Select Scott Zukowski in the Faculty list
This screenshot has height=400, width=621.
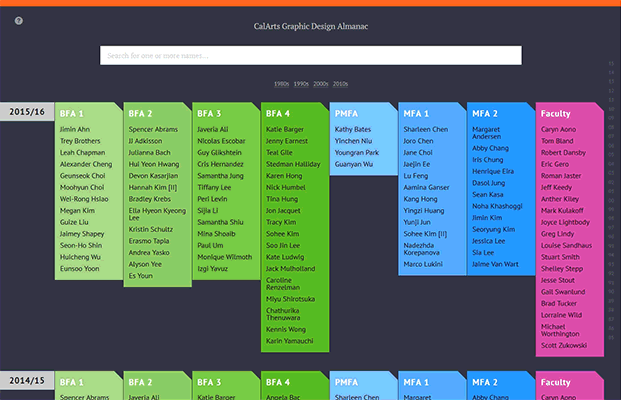pos(565,346)
